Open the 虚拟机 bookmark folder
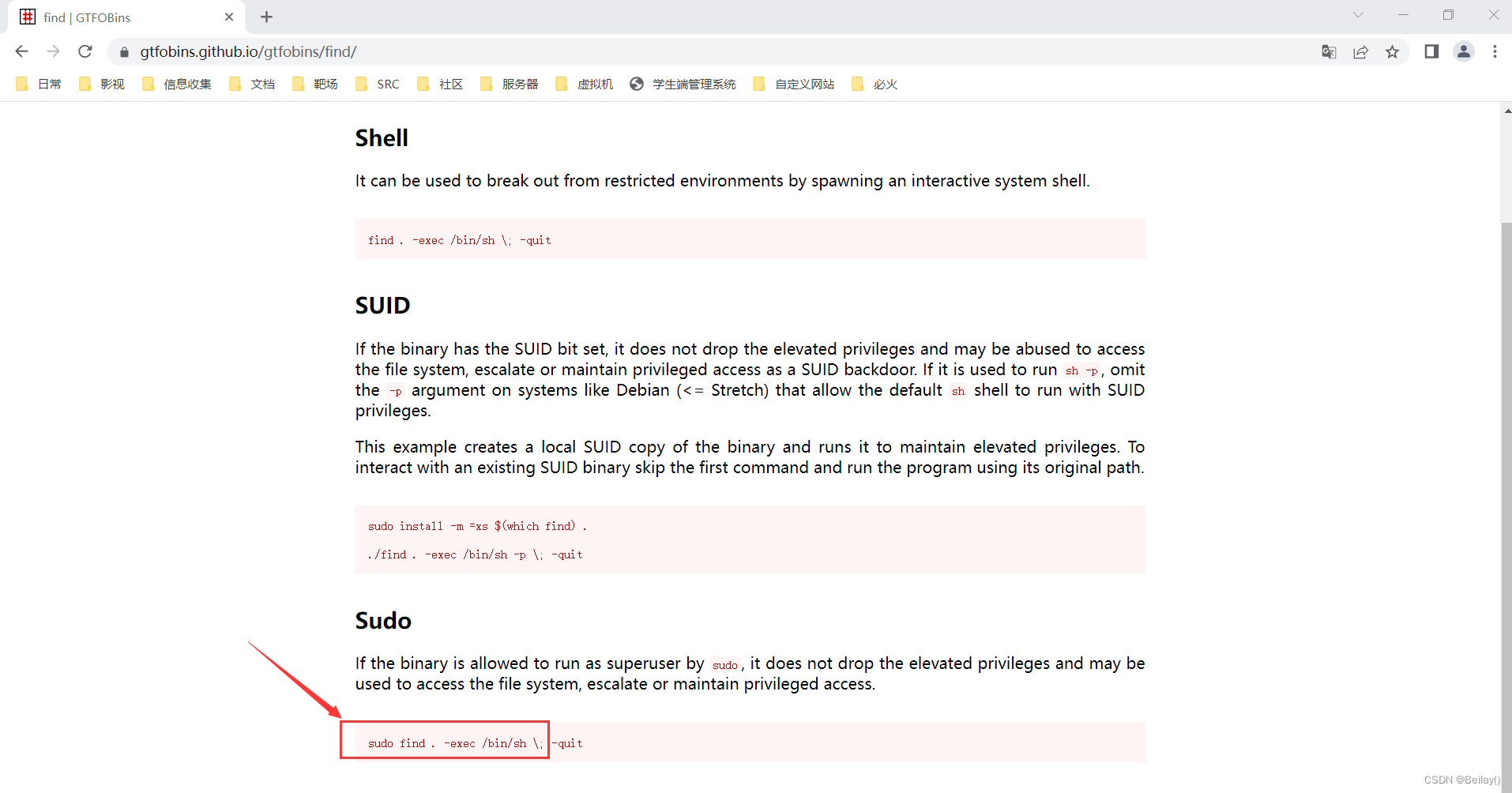 coord(585,84)
